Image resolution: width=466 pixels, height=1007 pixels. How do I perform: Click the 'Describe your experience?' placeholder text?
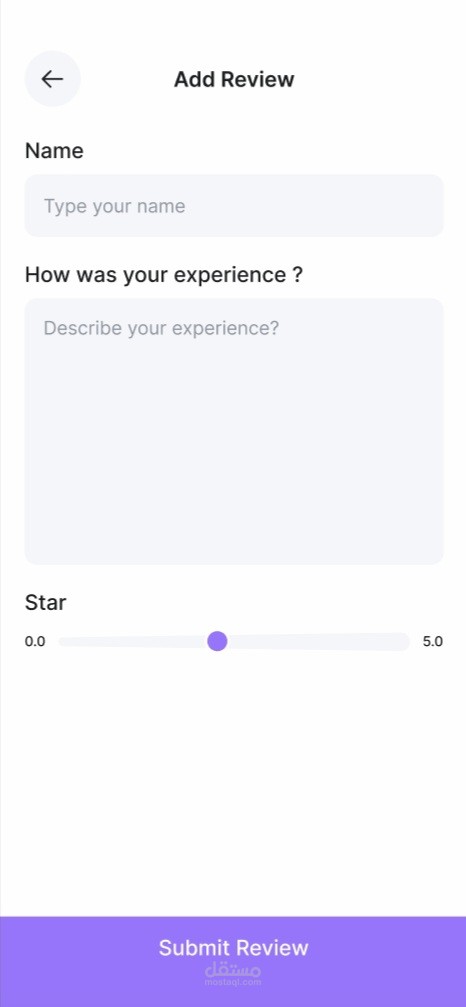161,328
